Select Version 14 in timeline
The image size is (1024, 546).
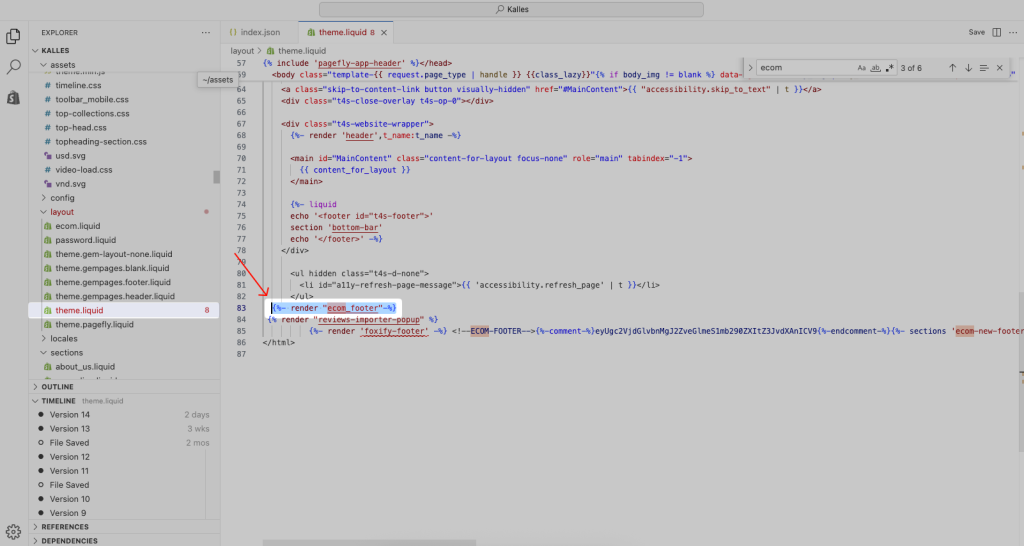point(70,414)
